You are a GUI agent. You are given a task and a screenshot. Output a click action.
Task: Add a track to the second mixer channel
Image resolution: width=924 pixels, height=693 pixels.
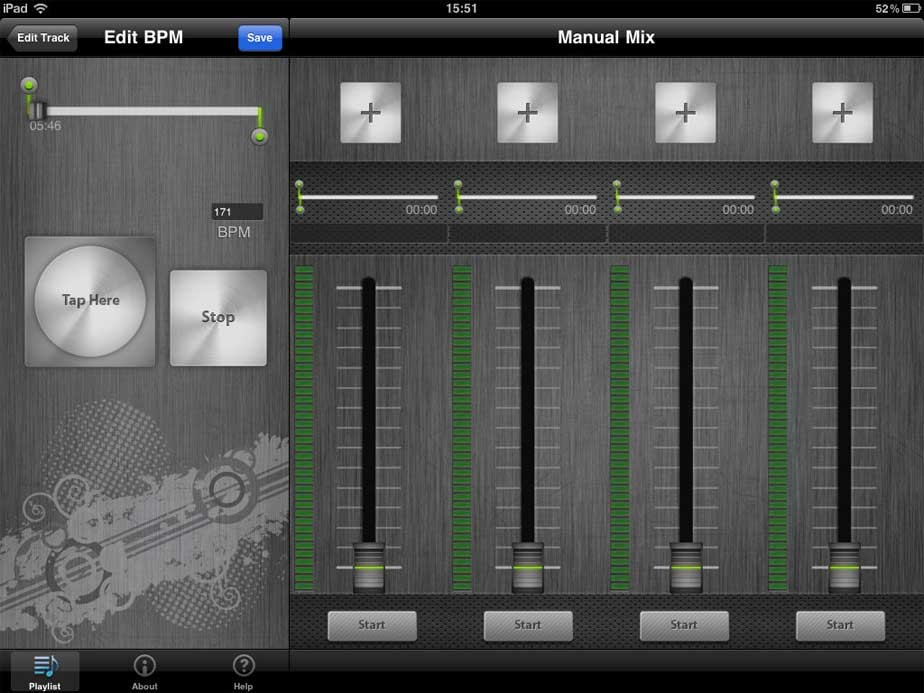coord(527,112)
